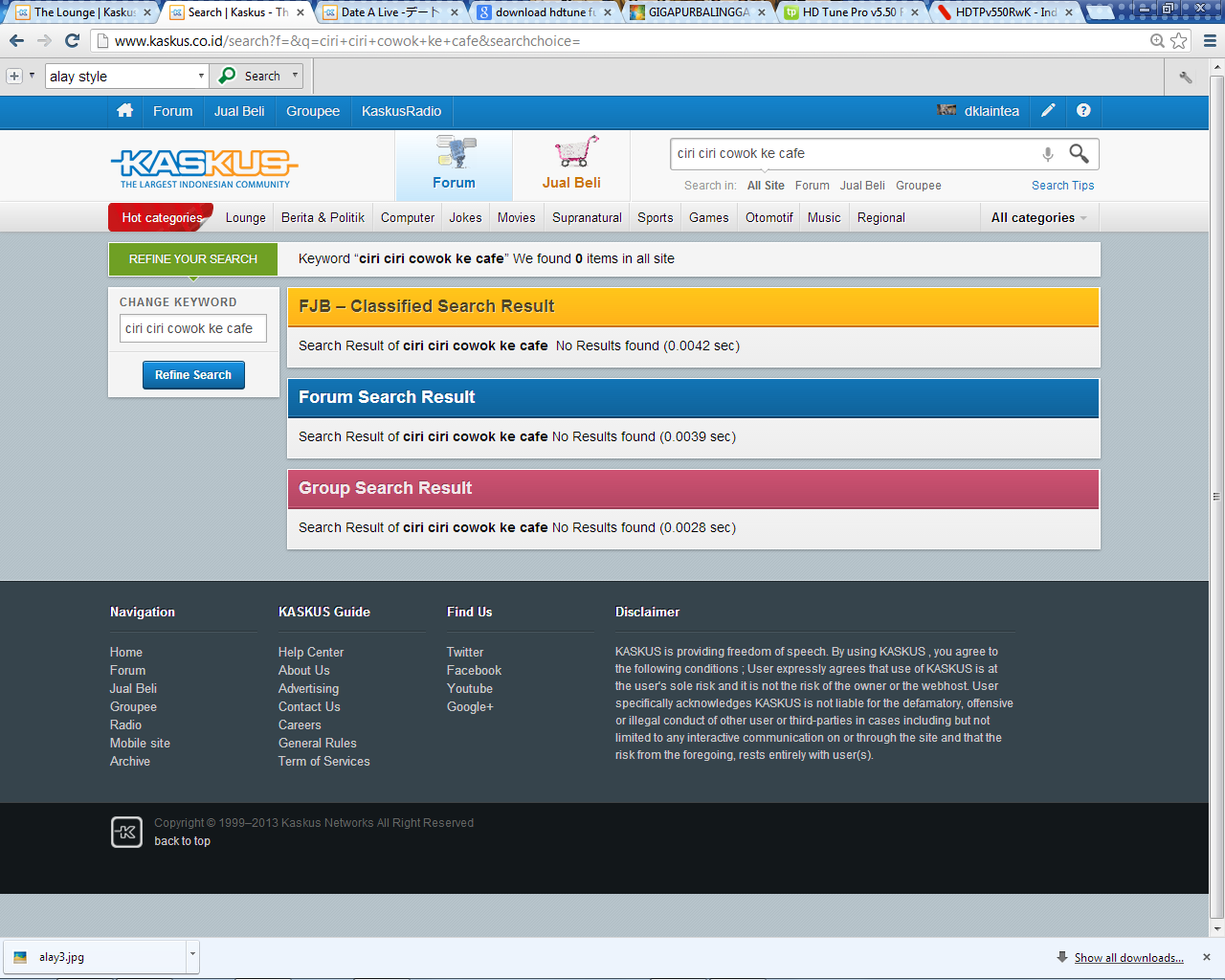
Task: Set Search in to All Site
Action: coord(766,186)
